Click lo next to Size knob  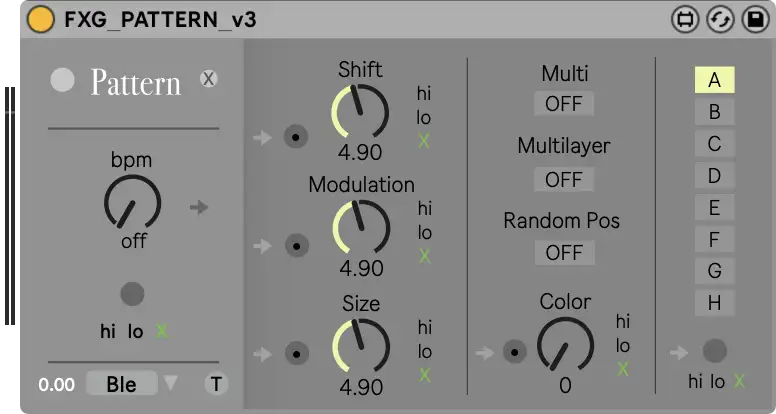click(425, 352)
